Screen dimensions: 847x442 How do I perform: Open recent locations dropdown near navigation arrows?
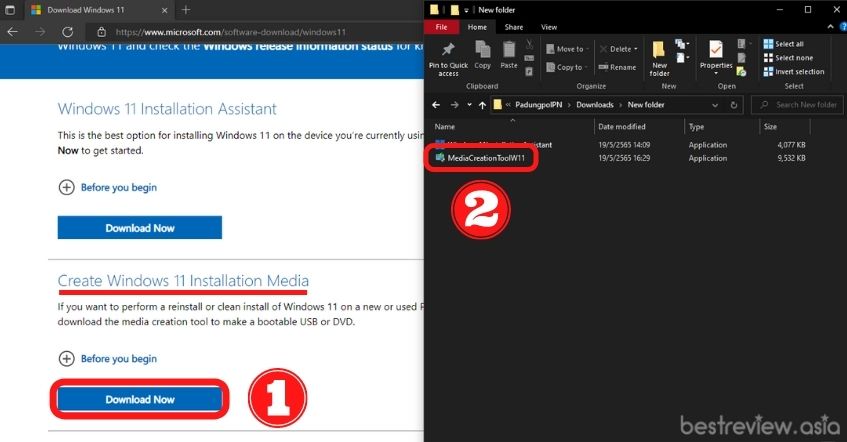tap(469, 105)
